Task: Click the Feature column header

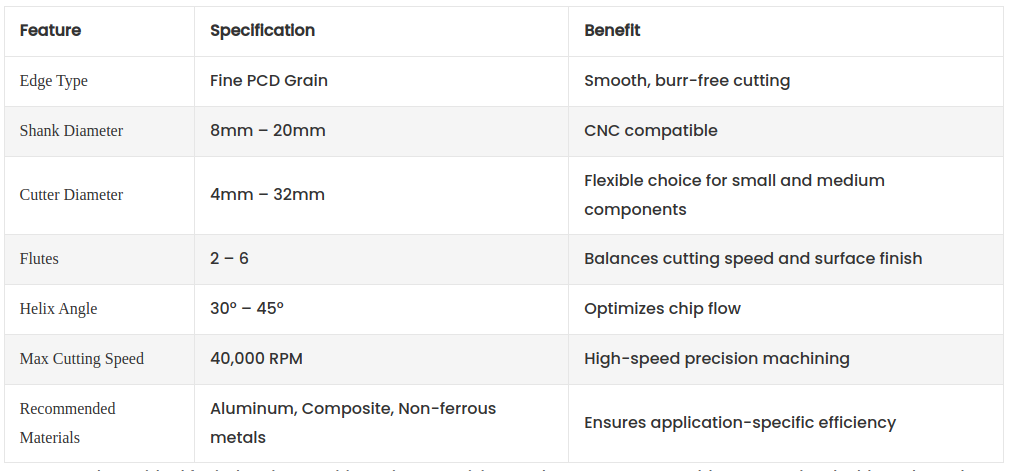Action: click(50, 31)
